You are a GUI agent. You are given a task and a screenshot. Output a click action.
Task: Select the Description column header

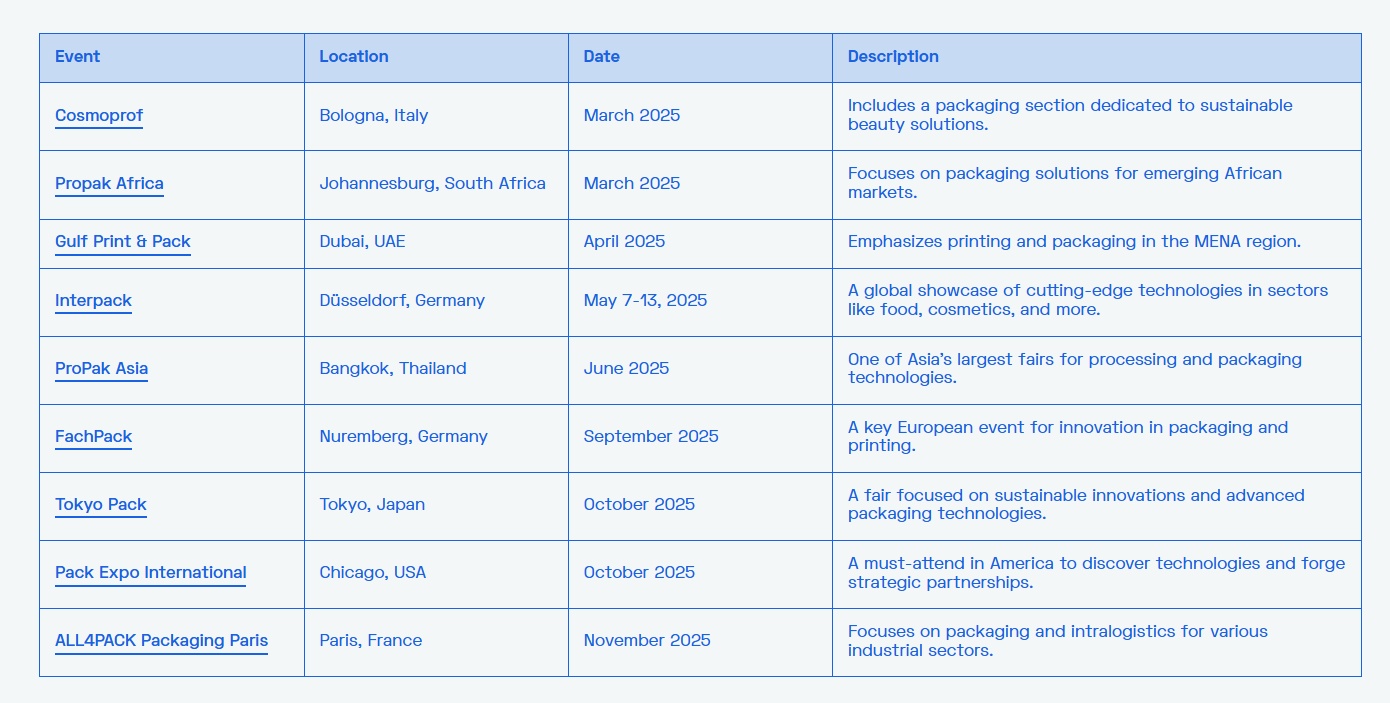tap(1096, 58)
